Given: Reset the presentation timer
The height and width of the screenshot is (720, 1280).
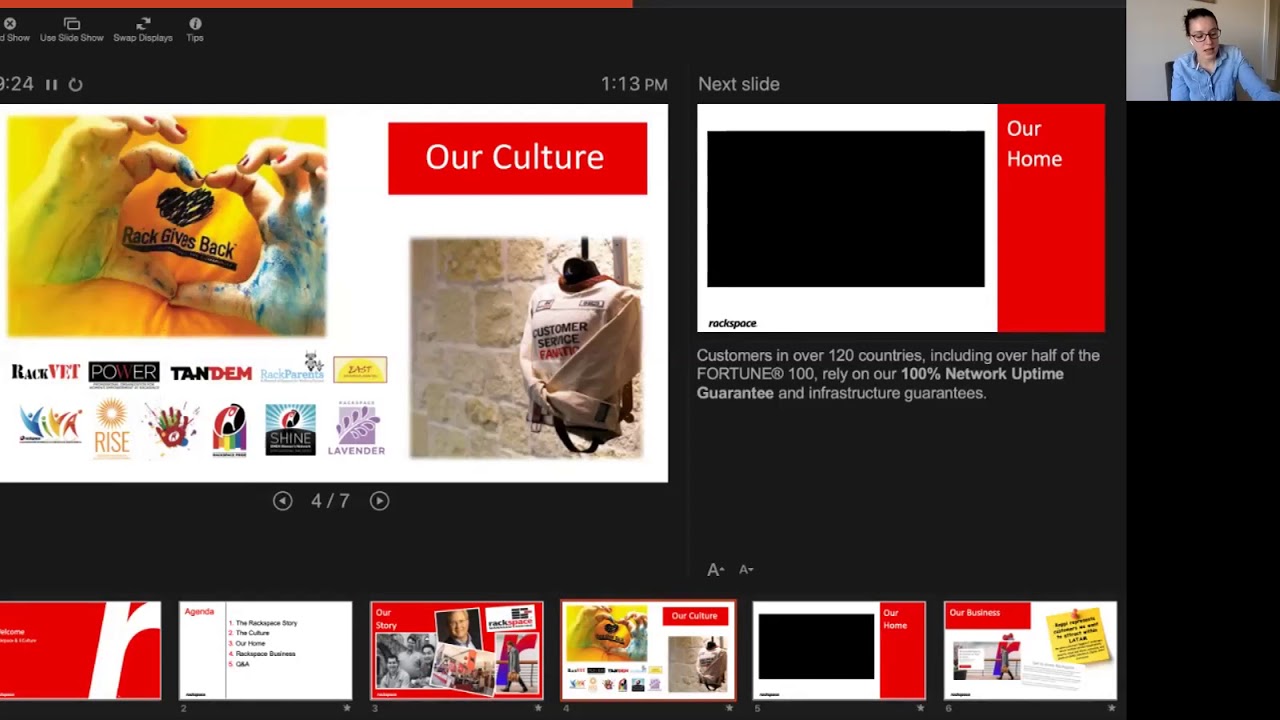Looking at the screenshot, I should tap(75, 85).
